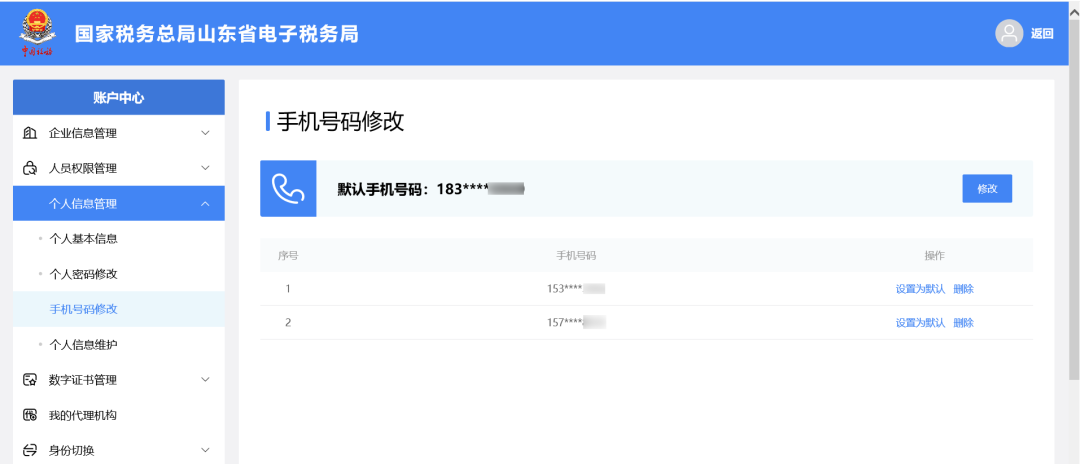Delete phone number 157****

964,323
